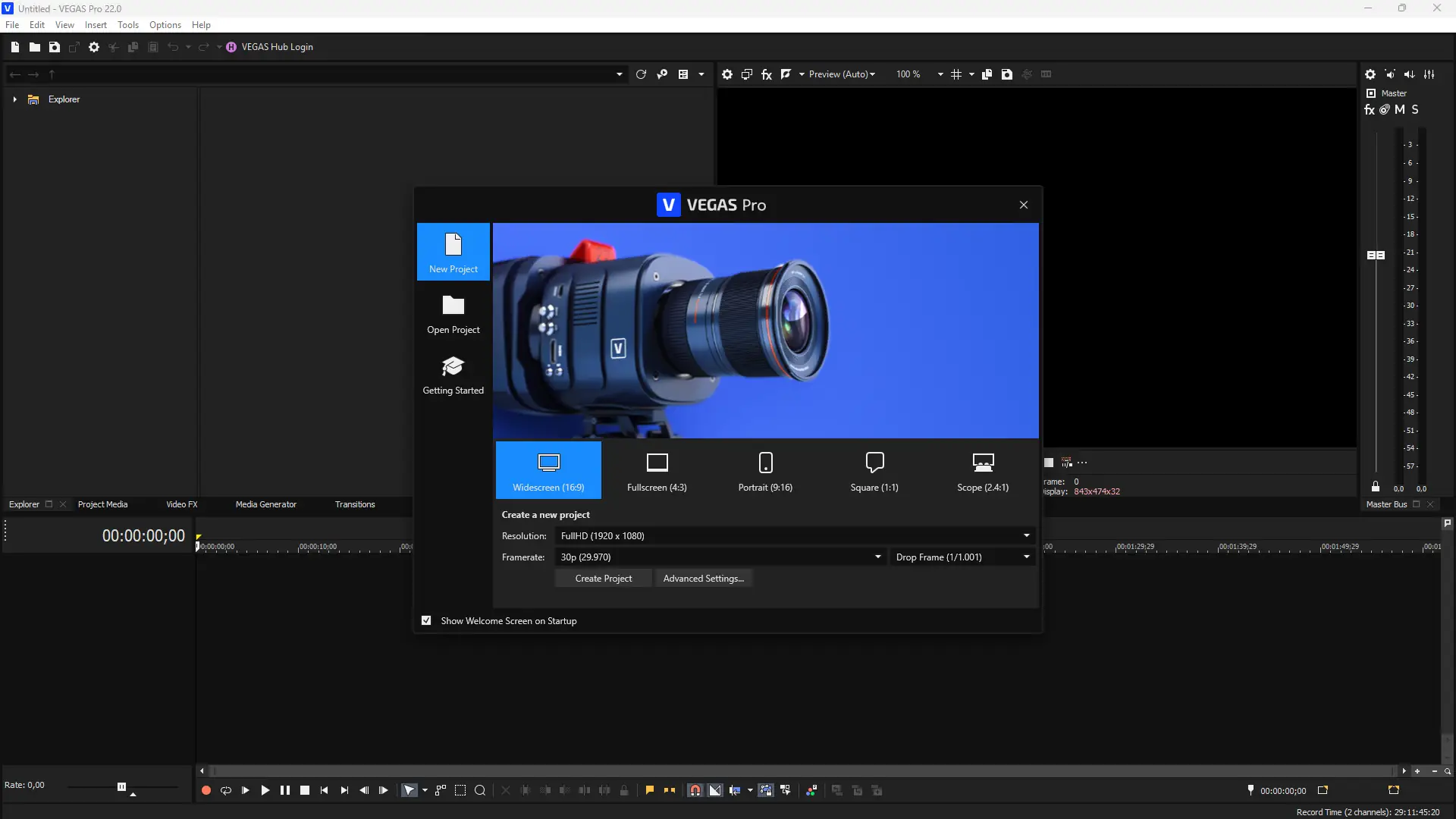Open the Video FX editor via fx icon
This screenshot has width=1456, height=819.
[x=767, y=74]
